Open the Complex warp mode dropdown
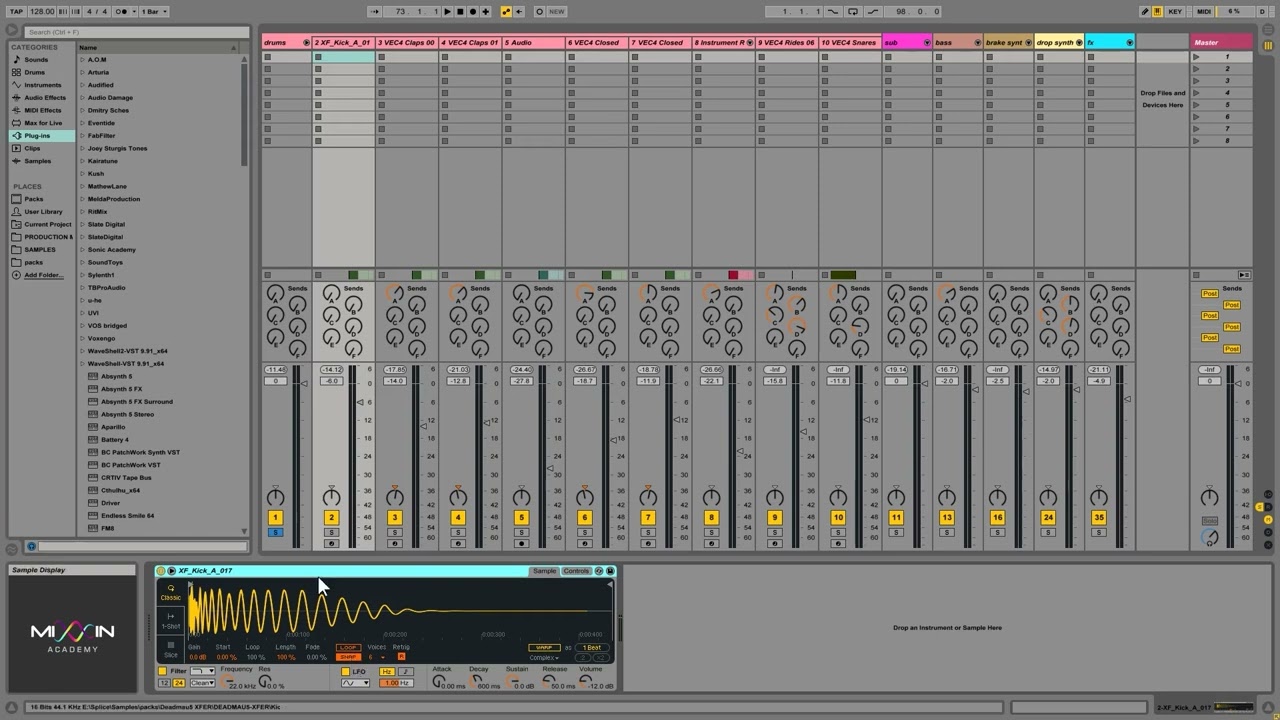Screen dimensions: 1280x720 click(544, 658)
